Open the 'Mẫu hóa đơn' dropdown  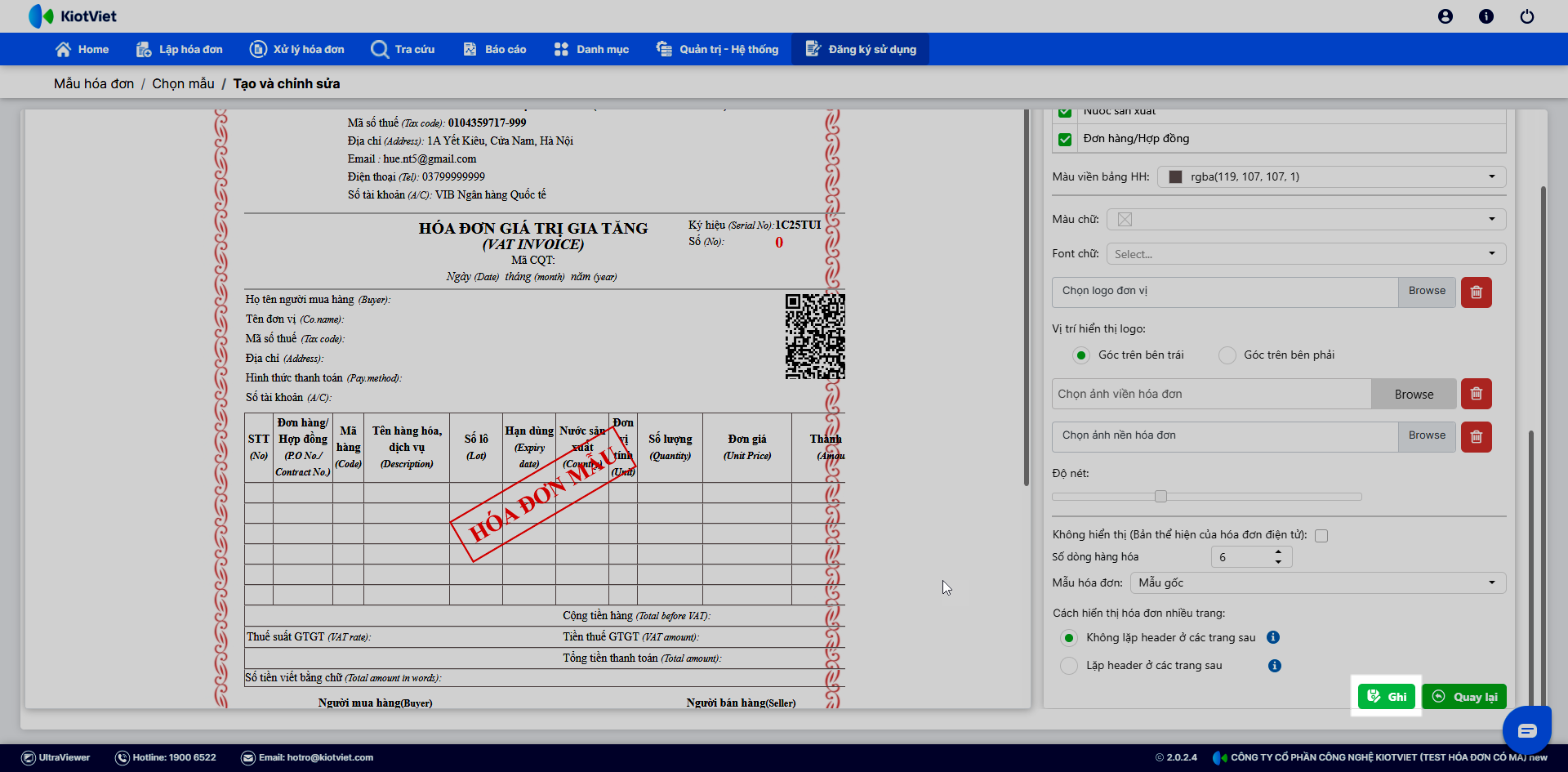pos(1317,582)
